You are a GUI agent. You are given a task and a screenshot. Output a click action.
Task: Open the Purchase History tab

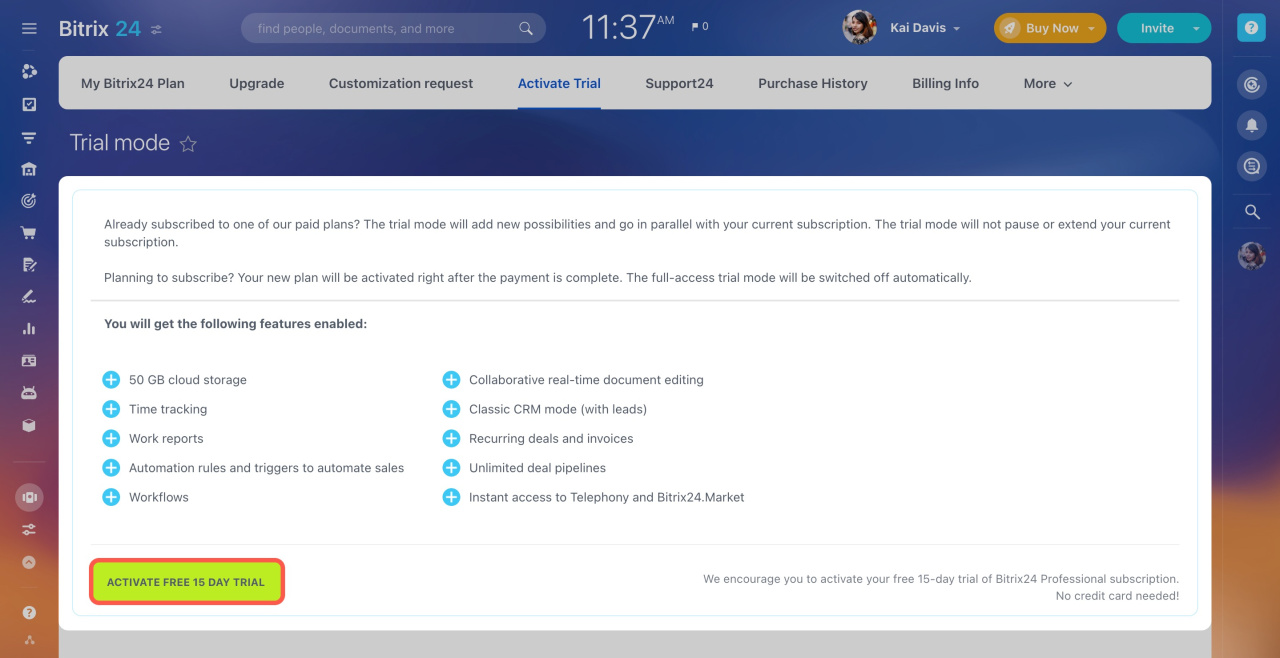click(813, 83)
